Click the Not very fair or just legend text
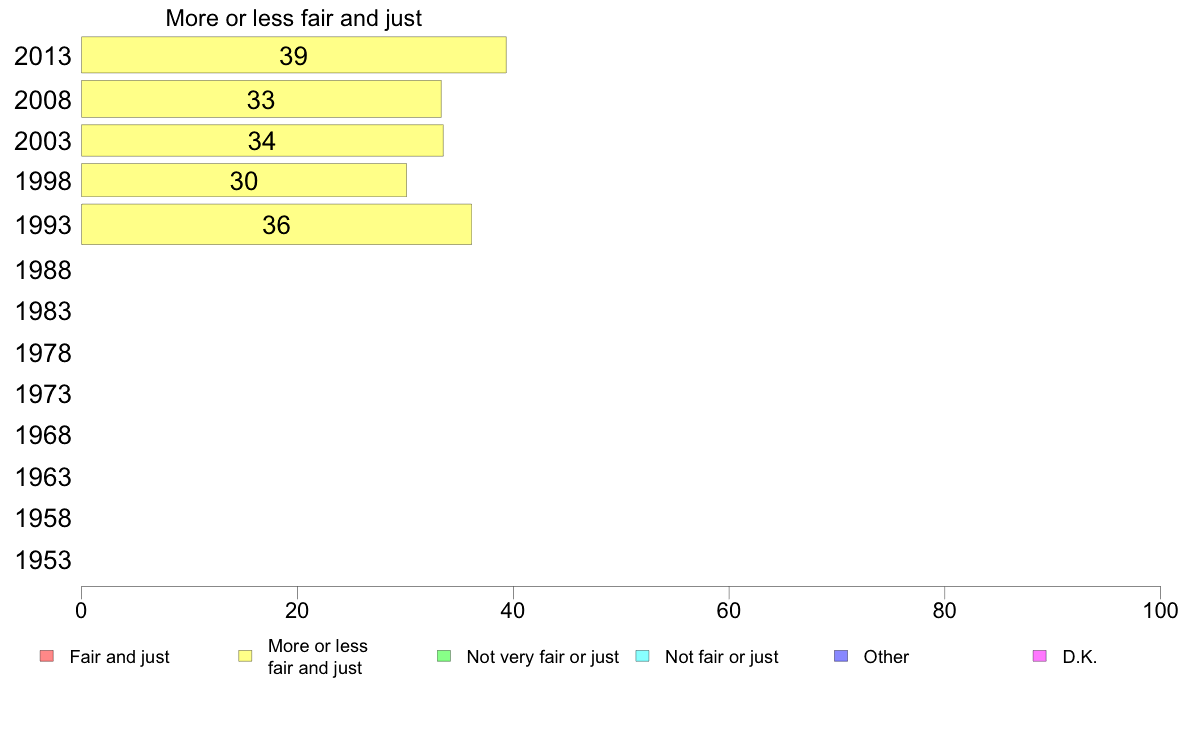The image size is (1188, 736). [542, 657]
